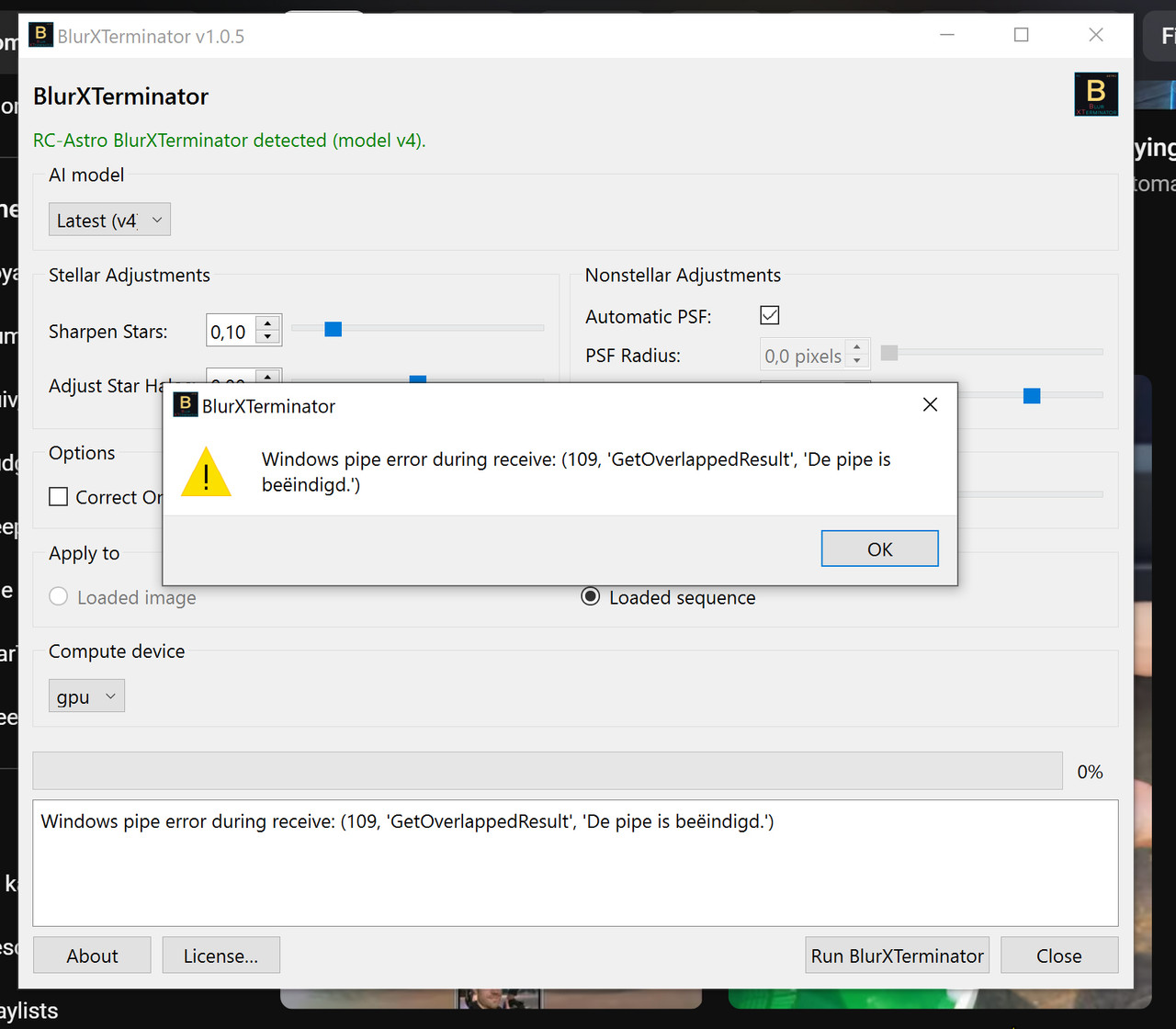
Task: Select the Loaded image radio button
Action: (x=59, y=596)
